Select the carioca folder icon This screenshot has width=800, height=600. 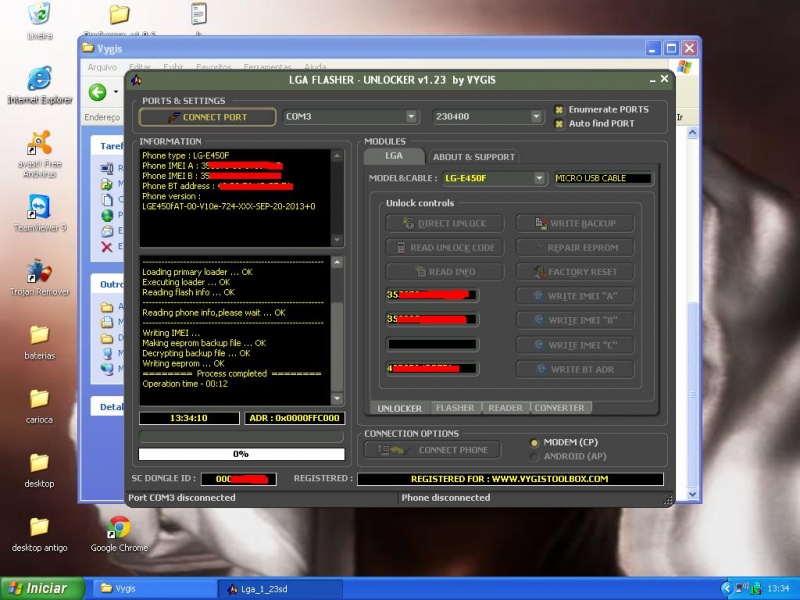[39, 406]
